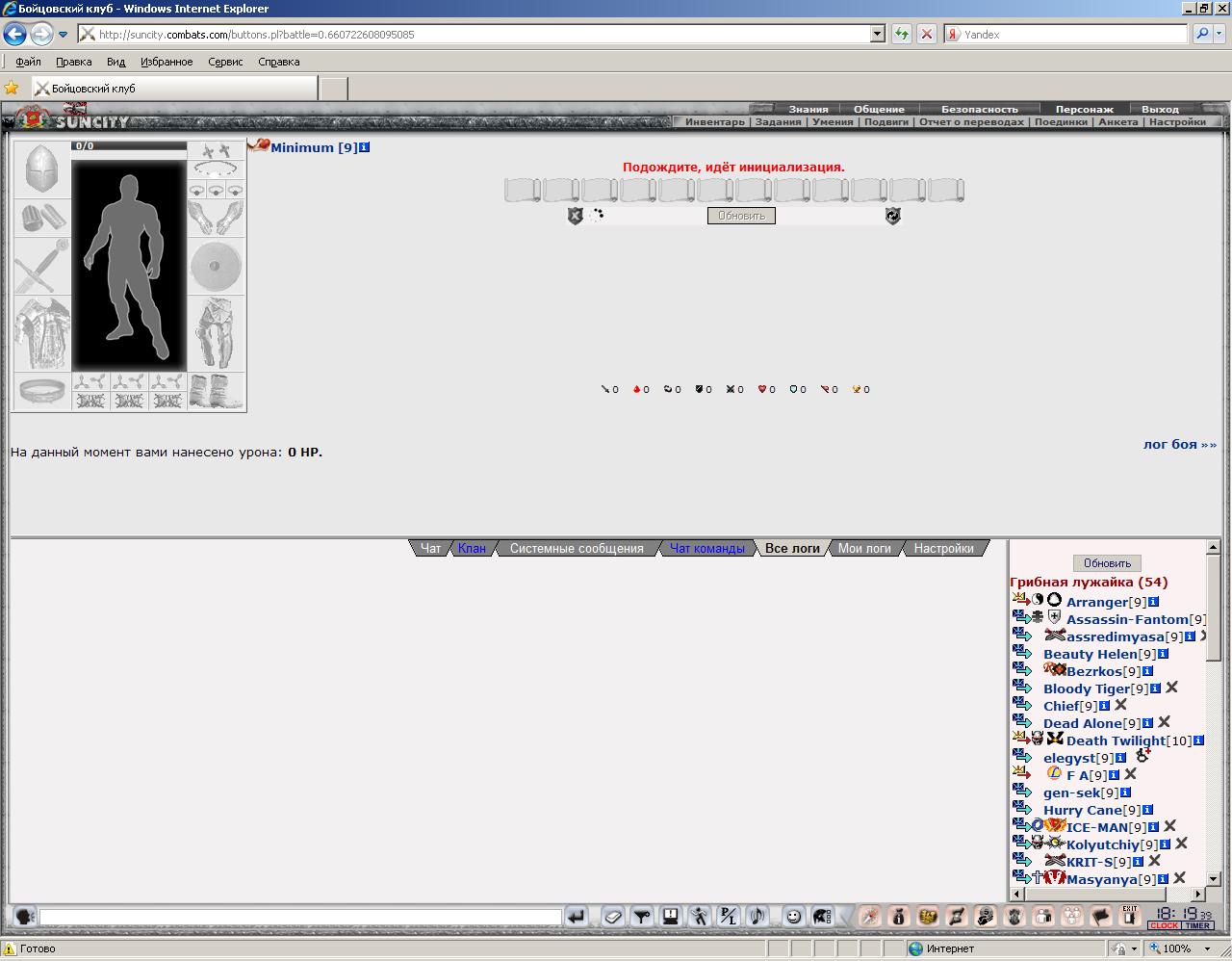The width and height of the screenshot is (1232, 961).
Task: Click the belt equipment slot
Action: (x=41, y=391)
